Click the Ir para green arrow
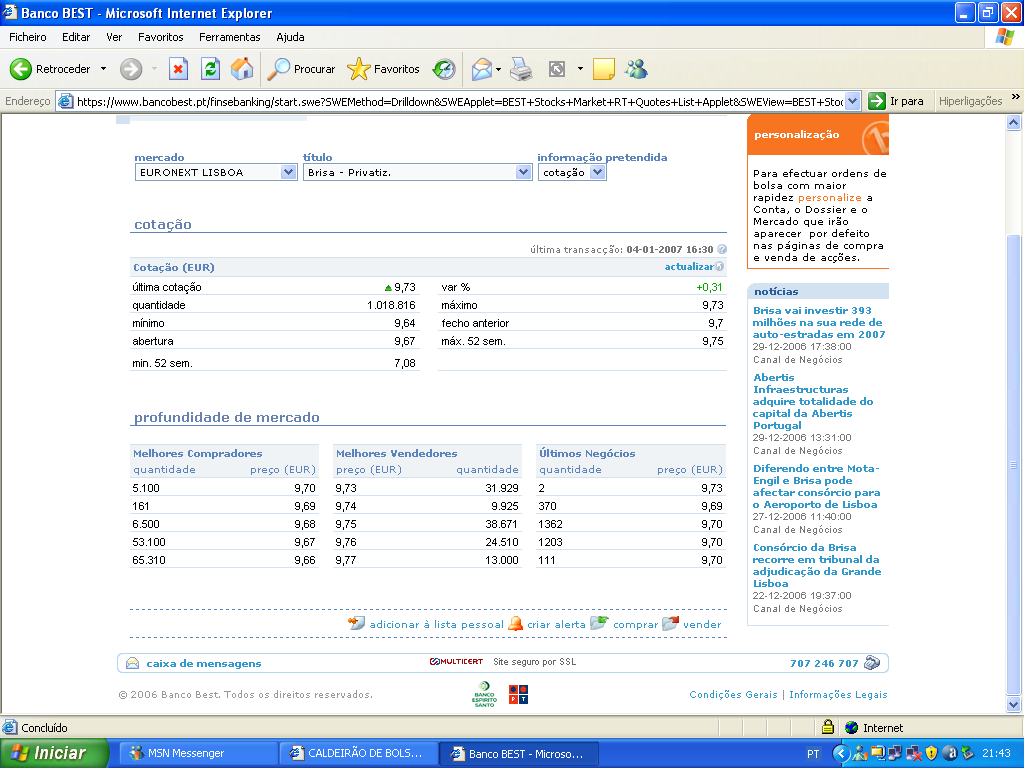 877,101
